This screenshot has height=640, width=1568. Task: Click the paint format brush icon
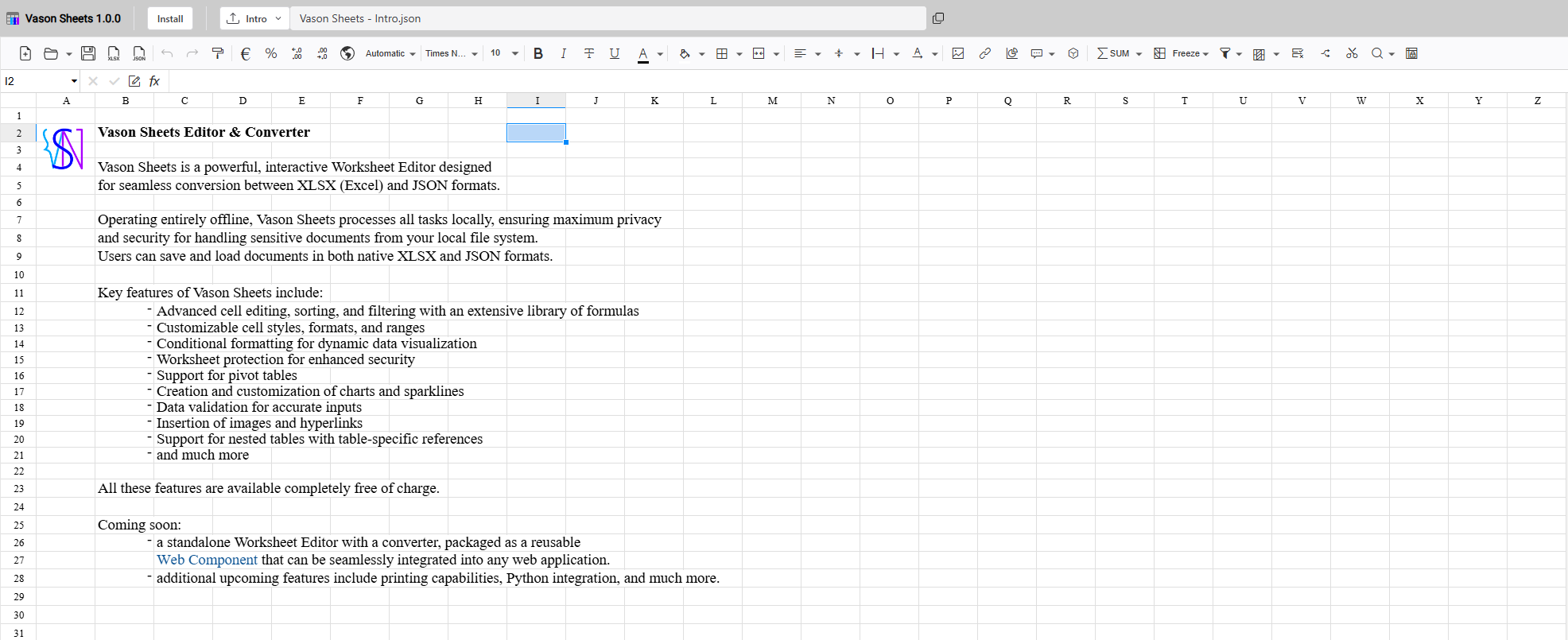tap(218, 53)
